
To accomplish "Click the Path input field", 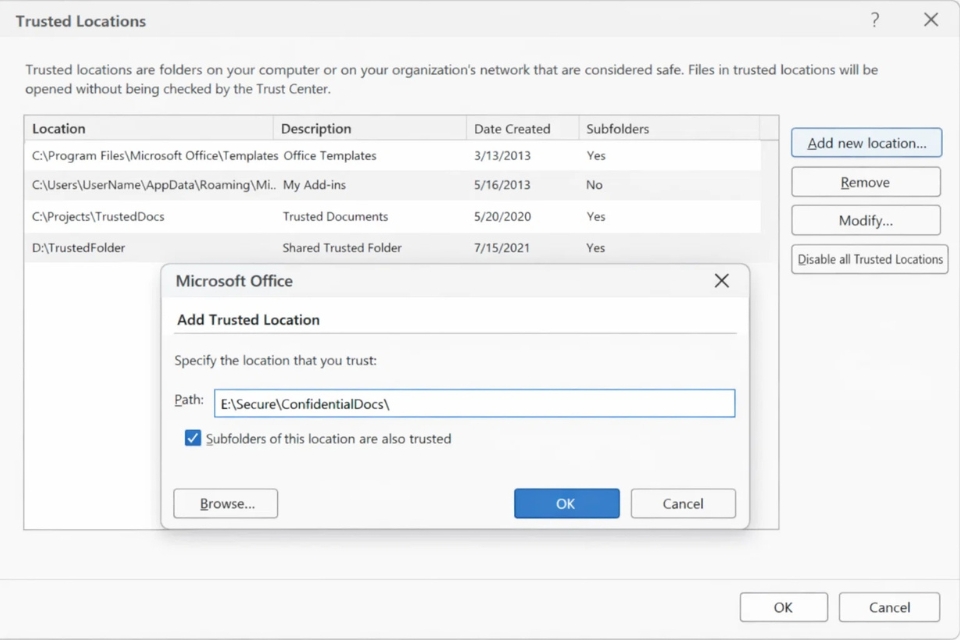I will pos(474,403).
